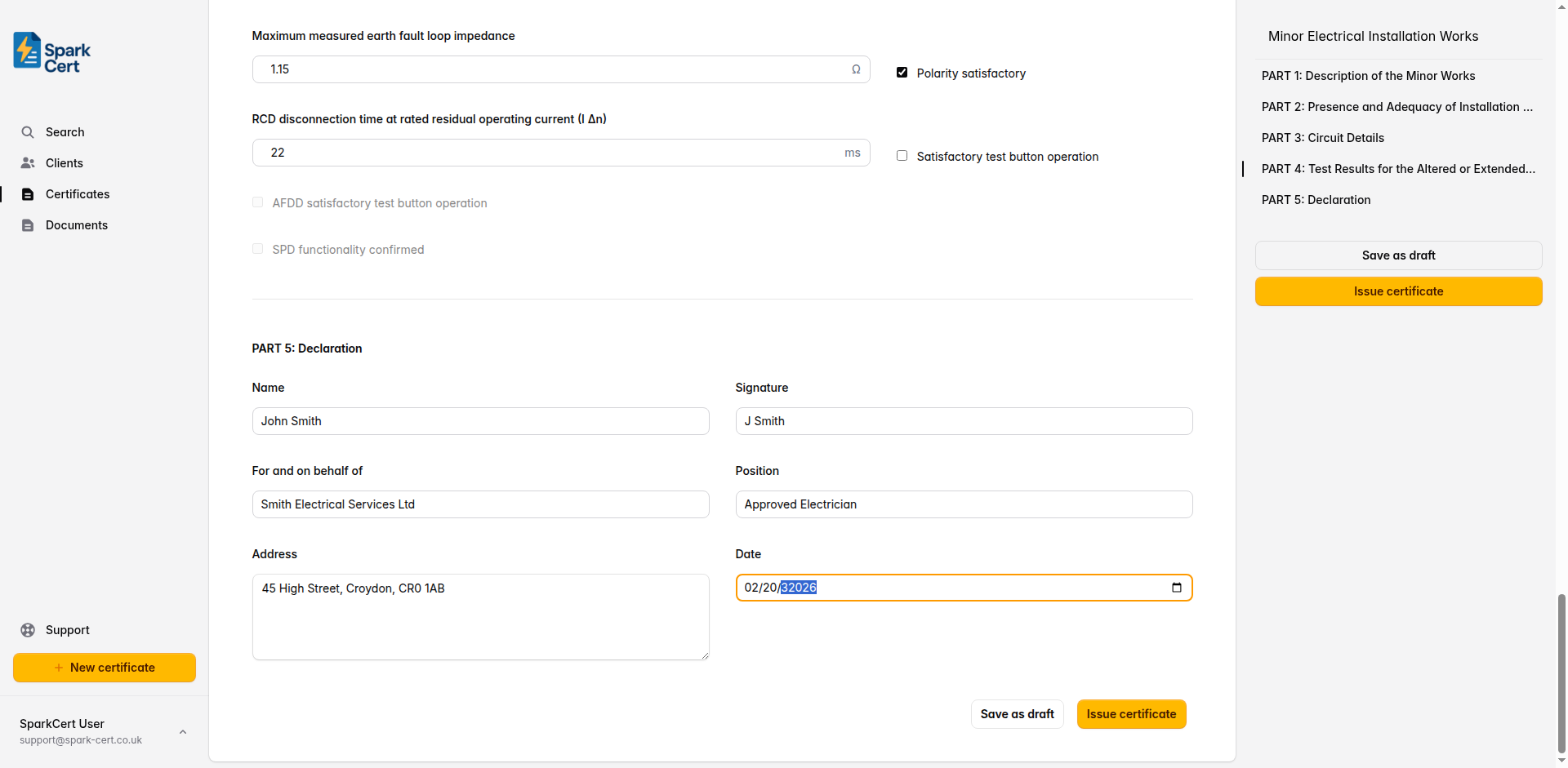Toggle AFDD satisfactory test button operation checkbox

(x=258, y=202)
